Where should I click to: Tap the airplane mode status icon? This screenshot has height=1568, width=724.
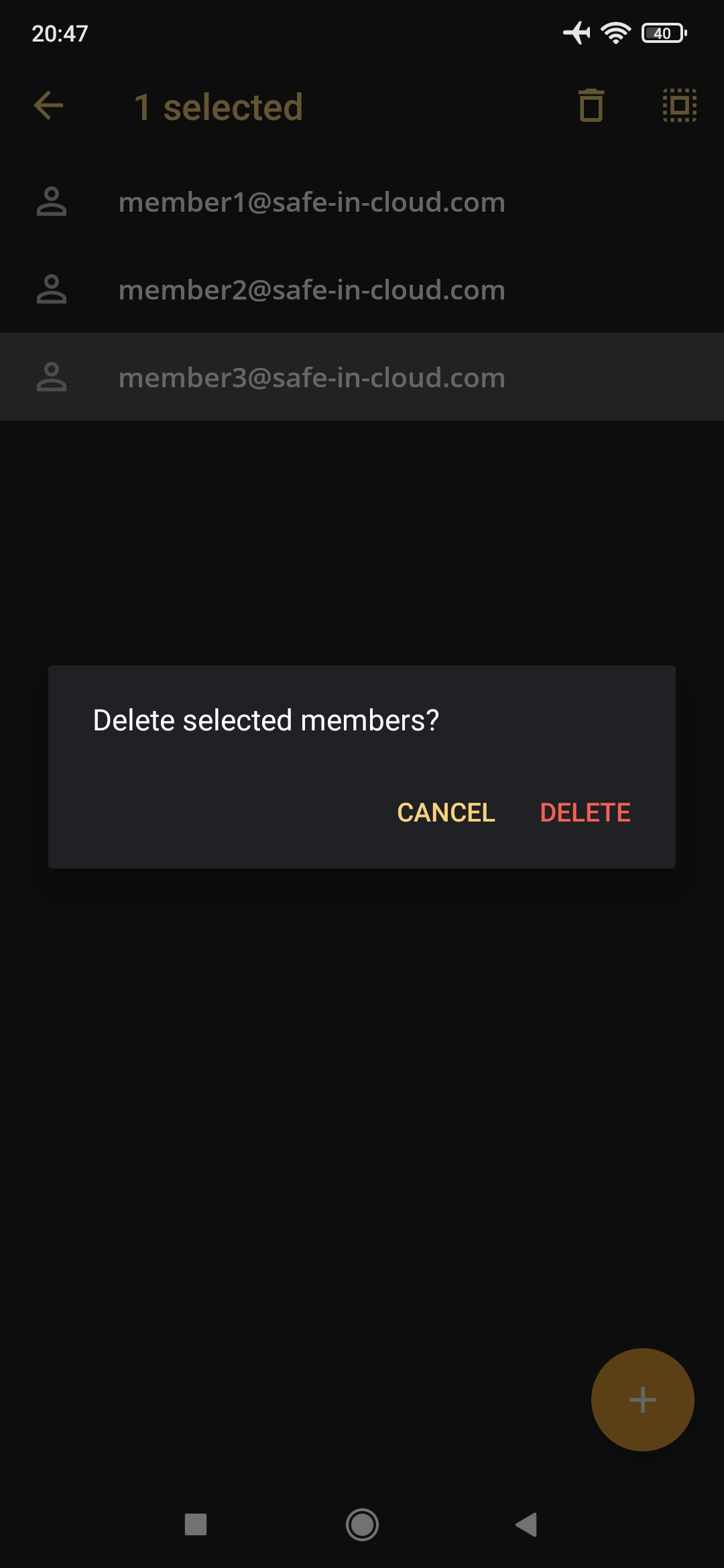tap(577, 32)
